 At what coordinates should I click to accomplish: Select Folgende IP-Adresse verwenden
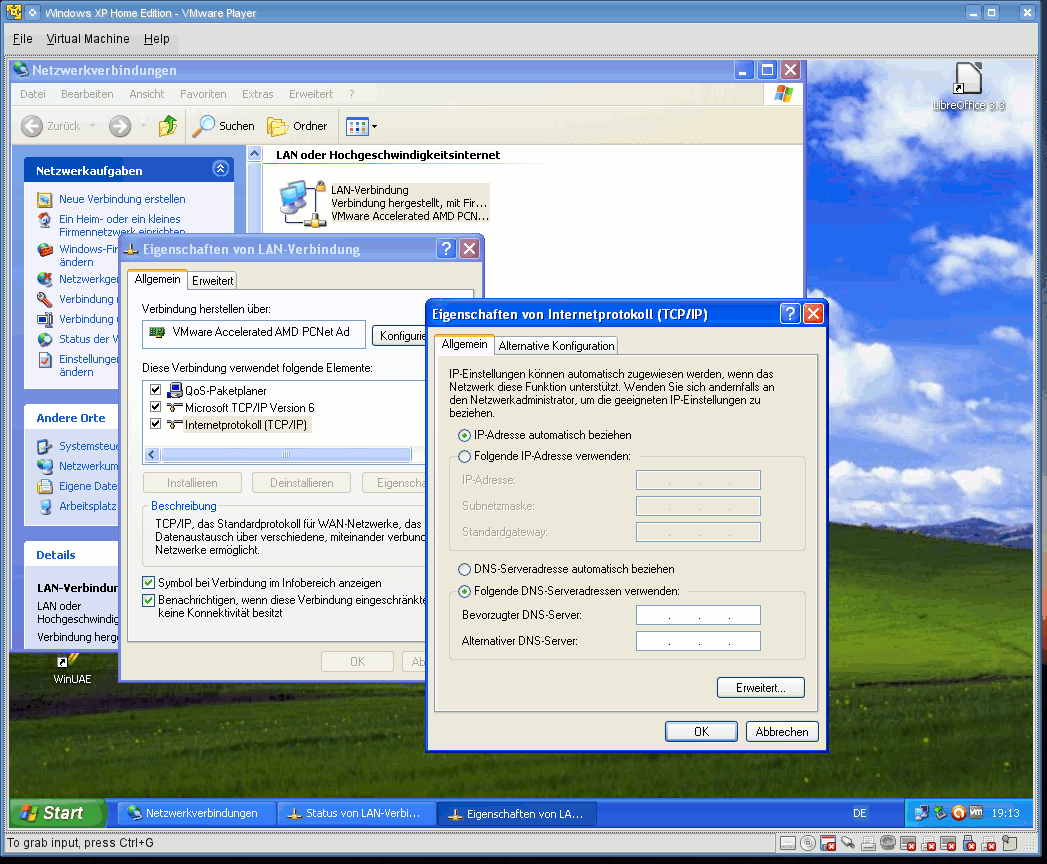click(x=464, y=457)
